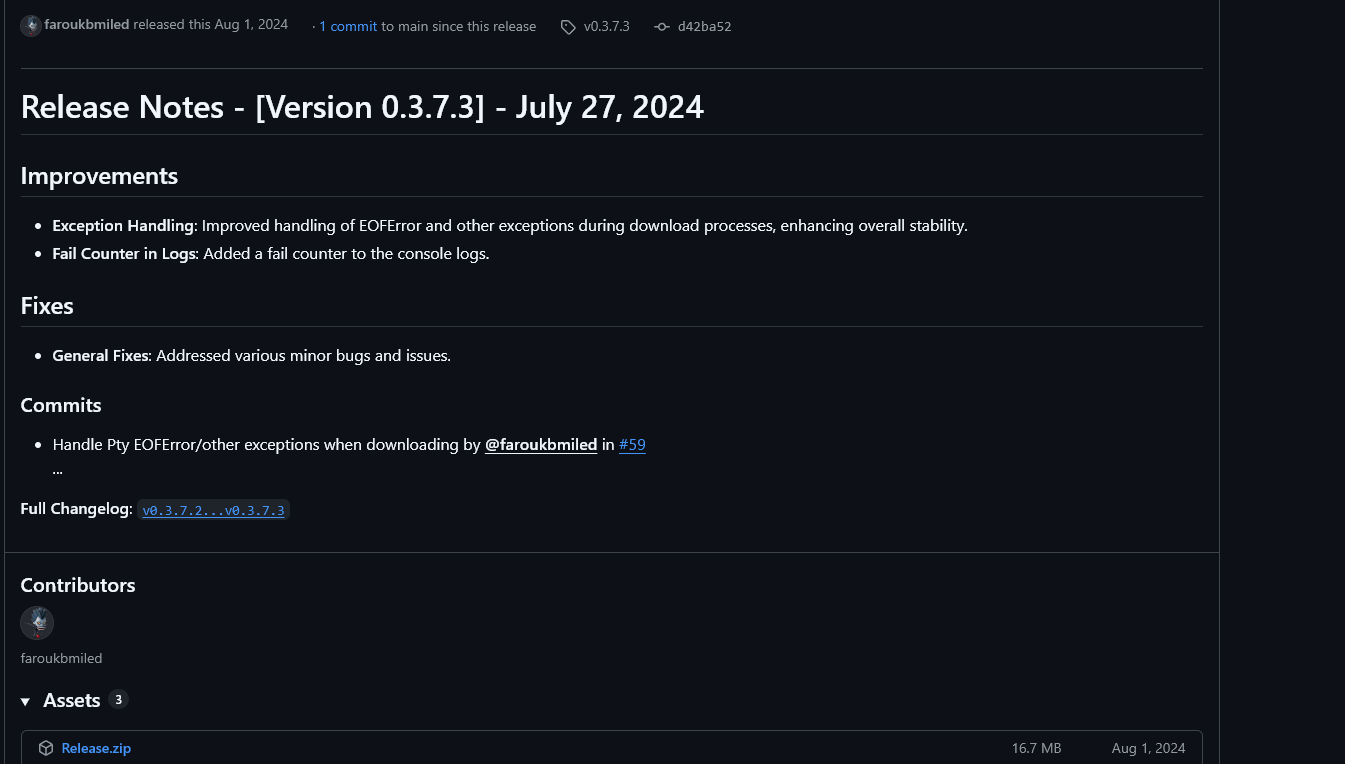Screen dimensions: 1345x764
Task: Click the Aug 1, 2024 date in Release.zip row
Action: click(1148, 748)
